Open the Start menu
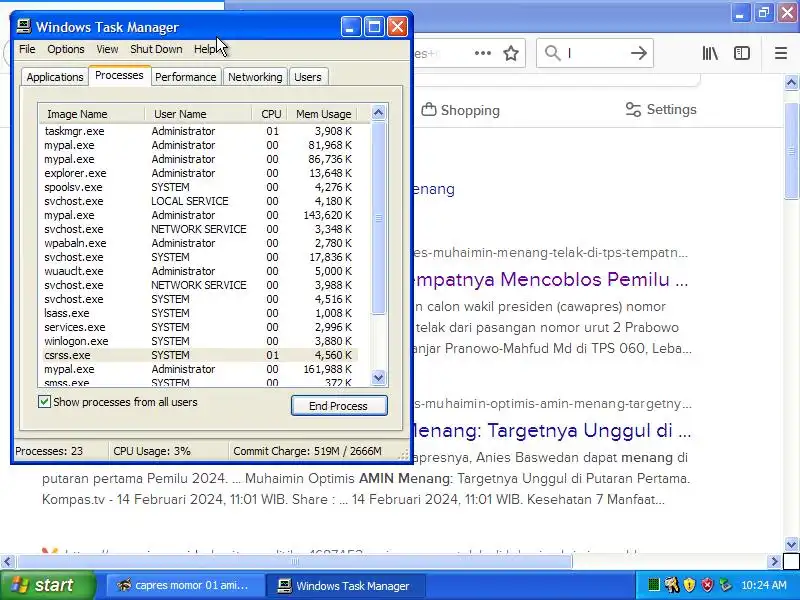The image size is (800, 600). click(47, 585)
